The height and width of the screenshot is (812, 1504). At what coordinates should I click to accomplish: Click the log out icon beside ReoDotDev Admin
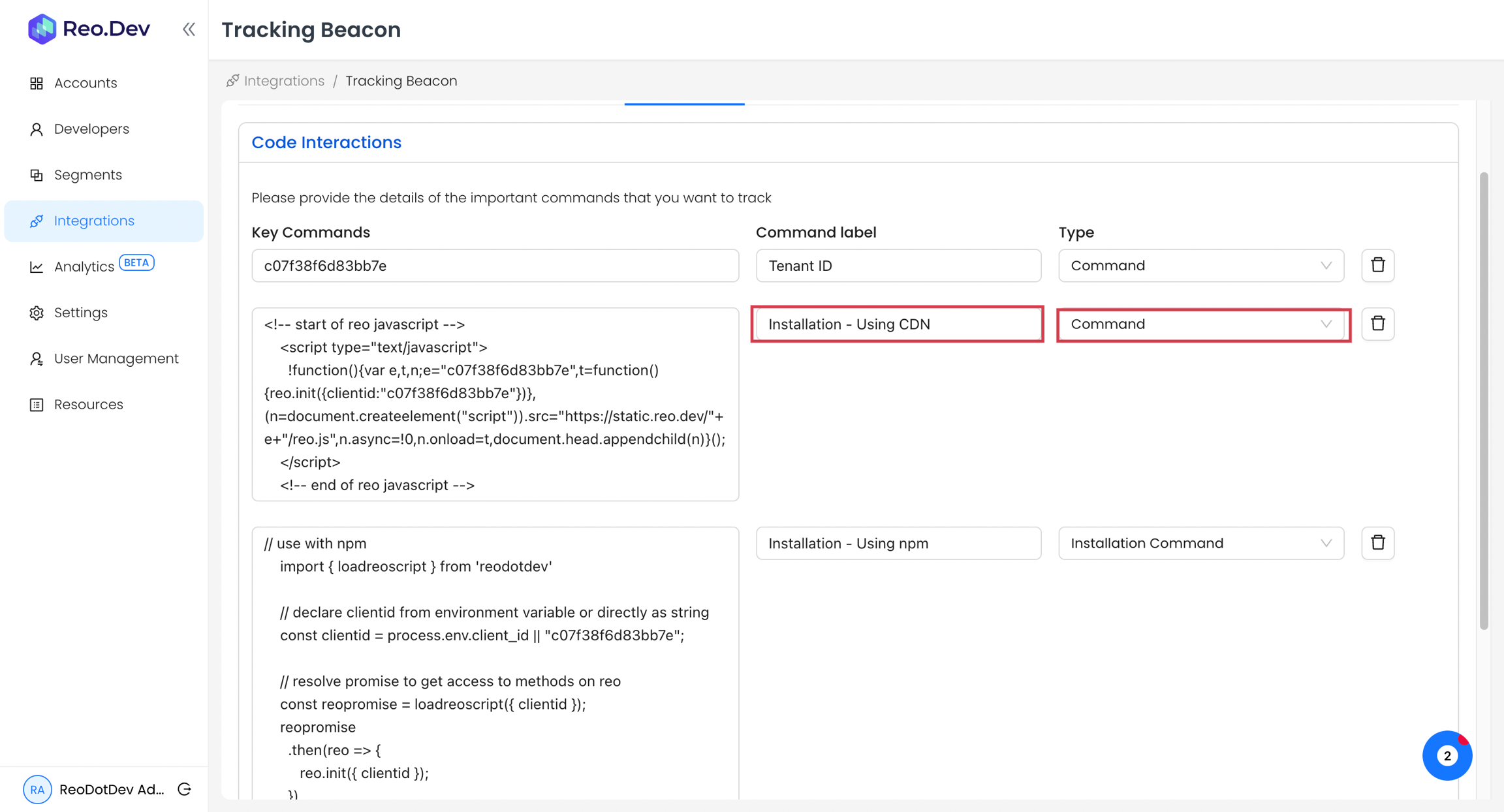(x=185, y=789)
